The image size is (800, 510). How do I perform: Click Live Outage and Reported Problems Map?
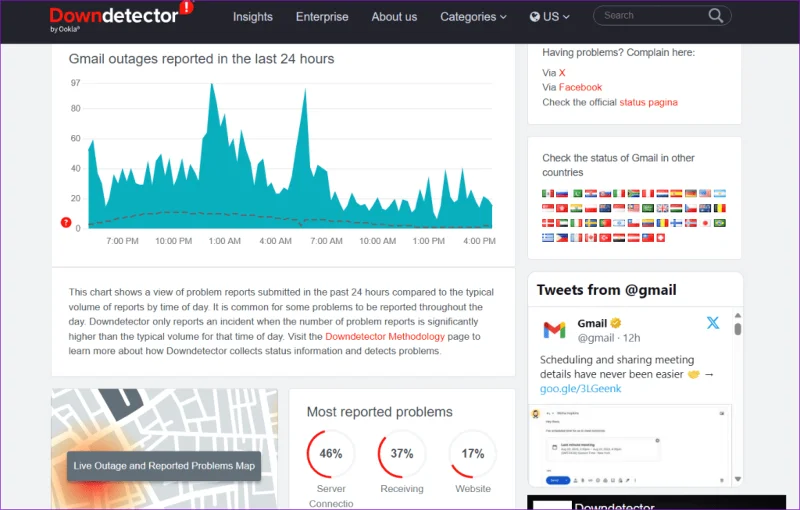pos(164,466)
